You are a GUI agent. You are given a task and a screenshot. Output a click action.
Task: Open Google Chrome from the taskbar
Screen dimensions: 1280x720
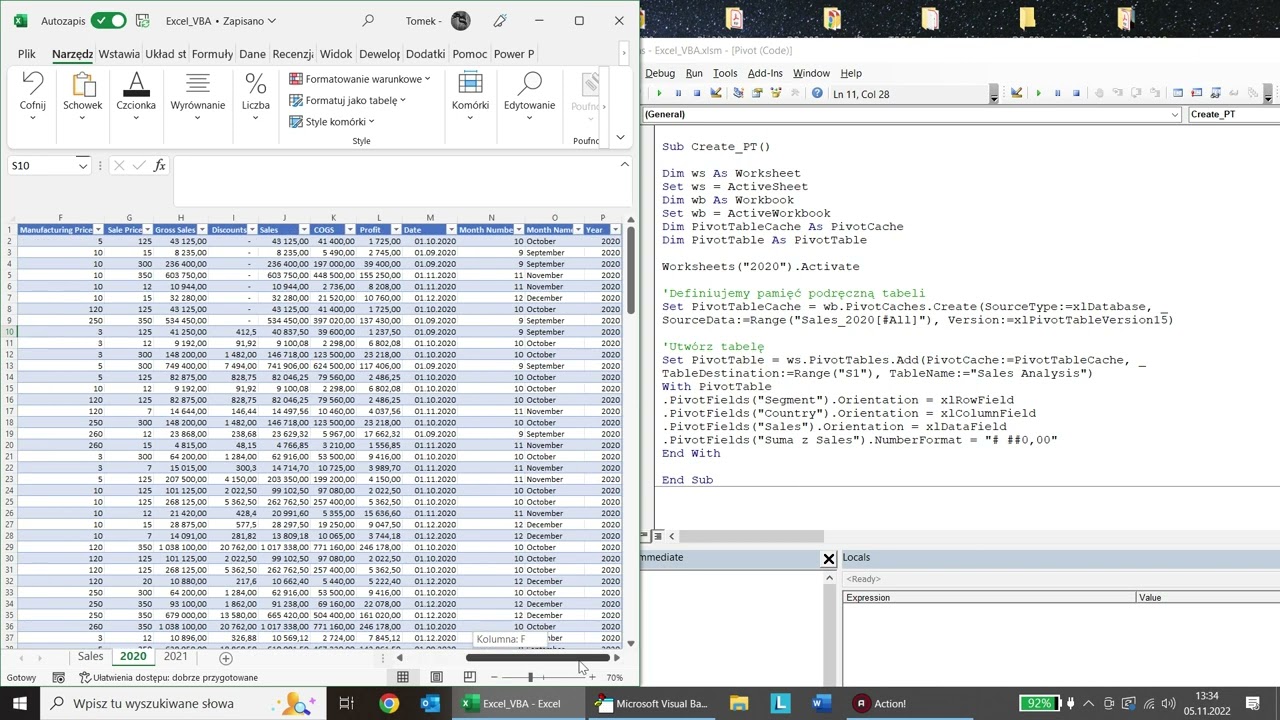coord(388,703)
